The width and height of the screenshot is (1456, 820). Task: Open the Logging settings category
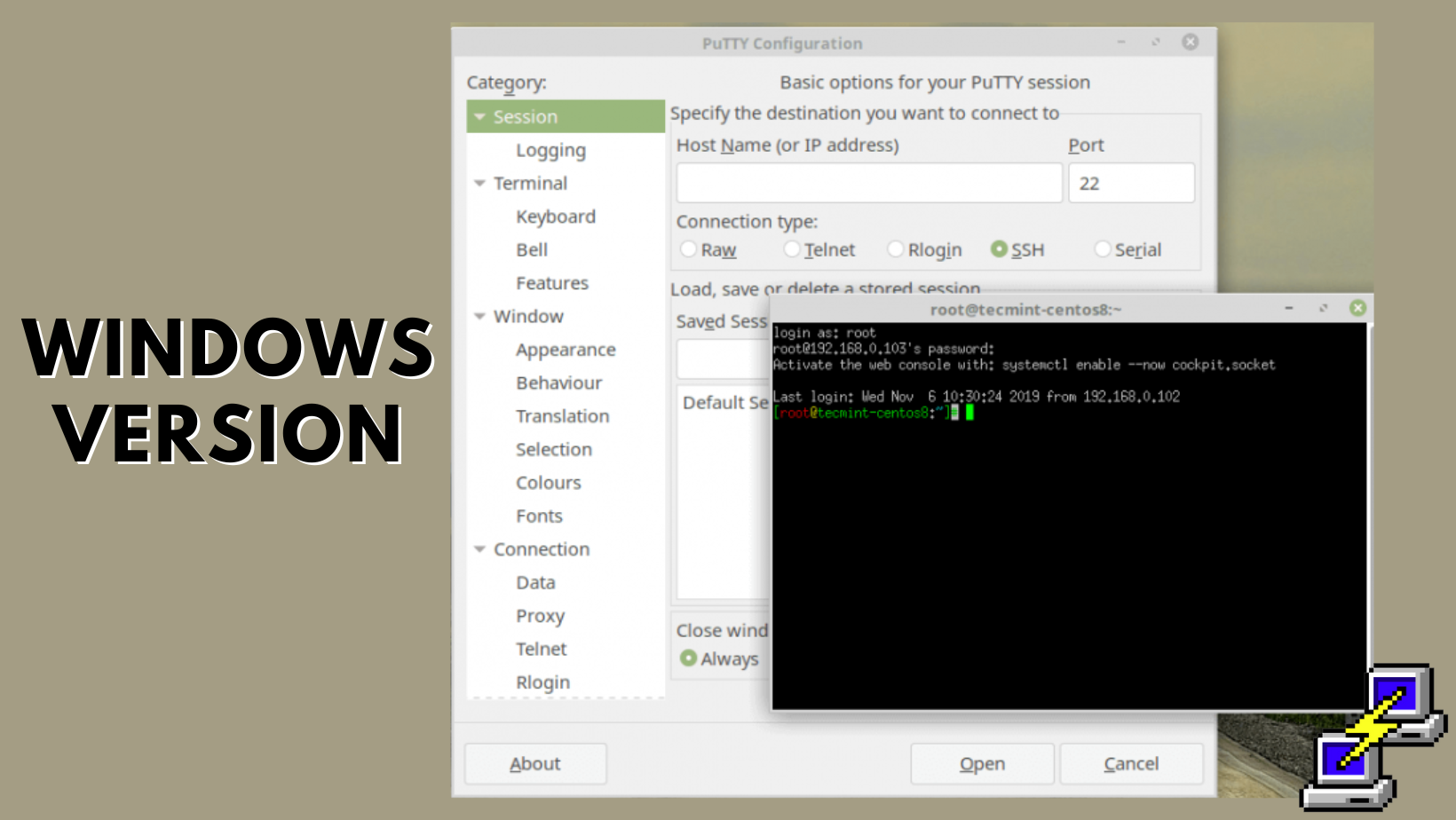[x=550, y=151]
